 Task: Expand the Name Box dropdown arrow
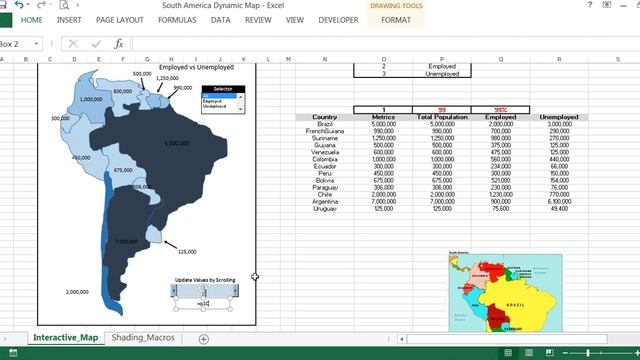(36, 44)
